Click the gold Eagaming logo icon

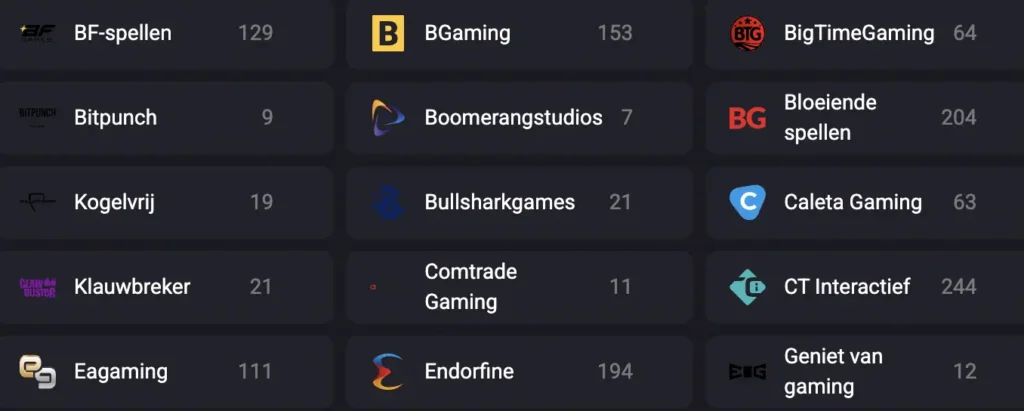(x=37, y=371)
